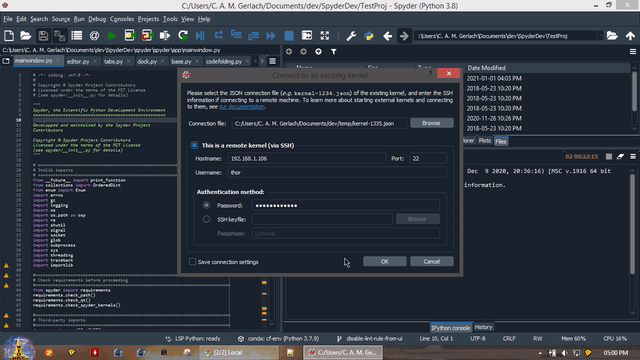The height and width of the screenshot is (360, 640).
Task: Go to the parent folder in the Files pane
Action: tap(318, 52)
